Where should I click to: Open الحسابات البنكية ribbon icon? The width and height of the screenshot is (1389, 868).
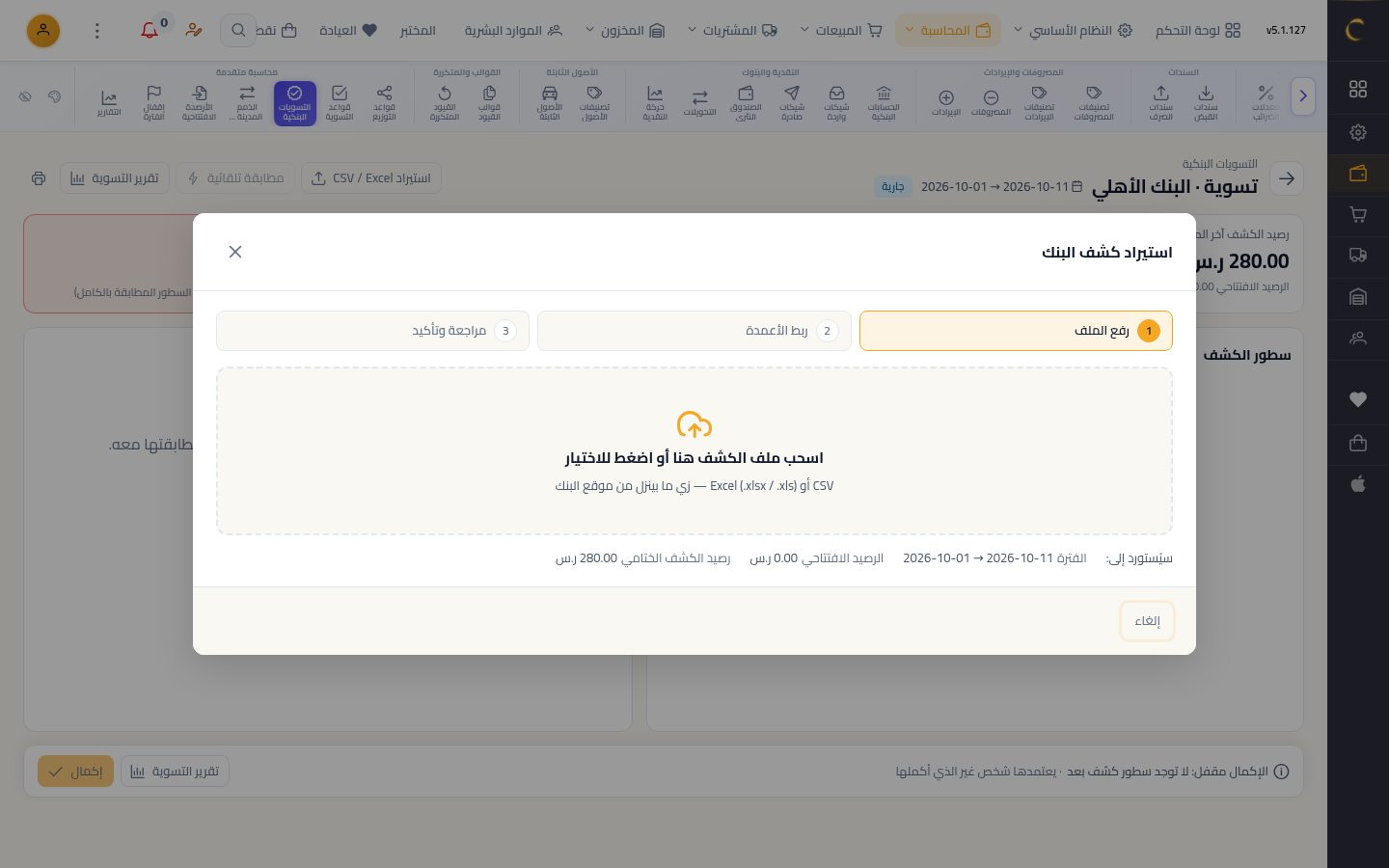click(884, 102)
